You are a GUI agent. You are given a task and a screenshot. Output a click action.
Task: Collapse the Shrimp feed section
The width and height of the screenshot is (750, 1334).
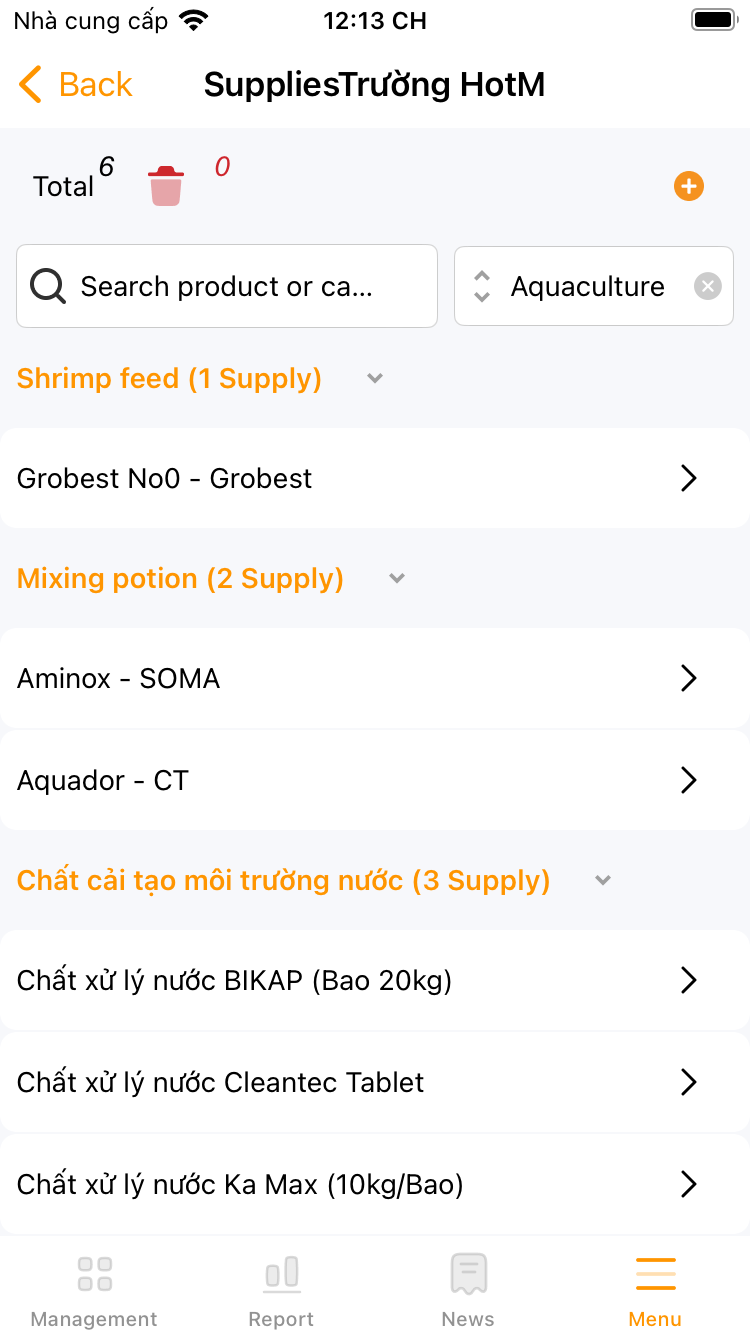(375, 379)
